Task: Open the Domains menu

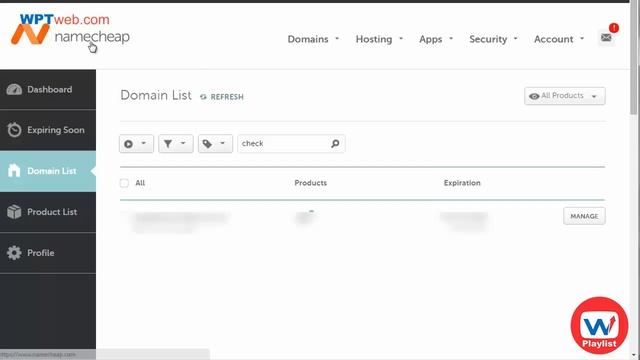Action: (313, 39)
